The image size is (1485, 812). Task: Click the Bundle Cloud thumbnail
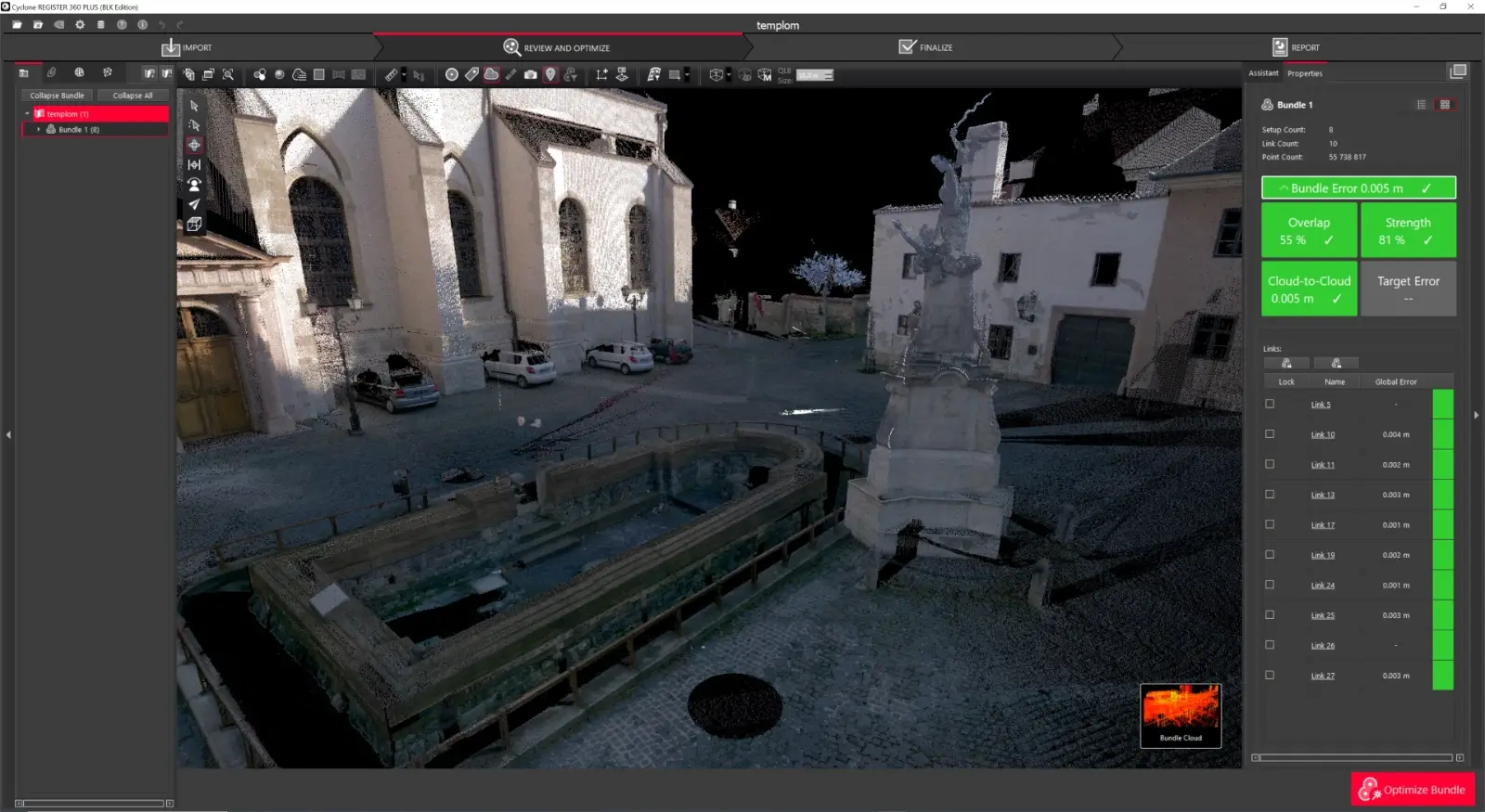(x=1181, y=715)
